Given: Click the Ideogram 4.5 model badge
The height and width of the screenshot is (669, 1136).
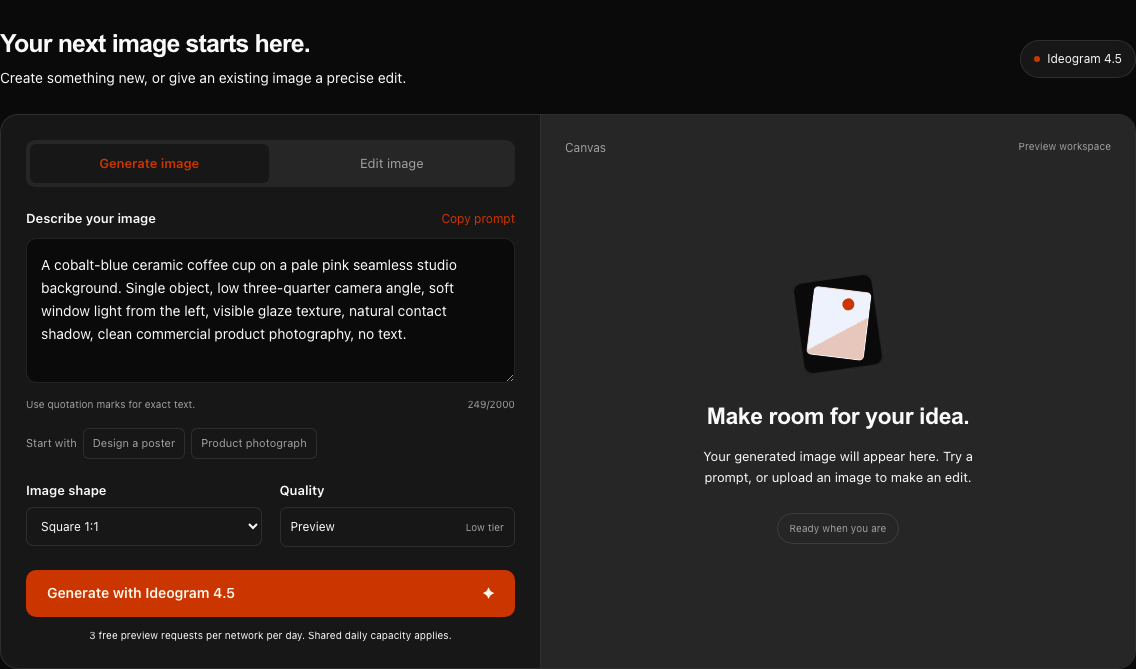Looking at the screenshot, I should coord(1077,59).
